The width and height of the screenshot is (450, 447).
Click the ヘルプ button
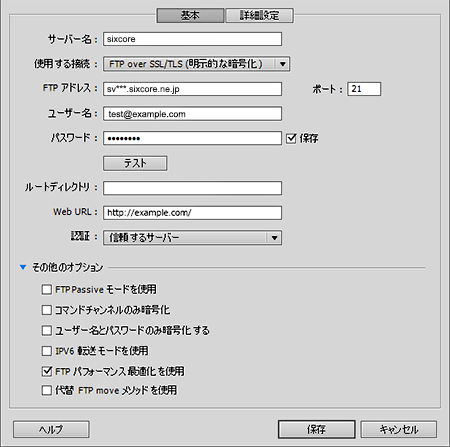point(51,429)
